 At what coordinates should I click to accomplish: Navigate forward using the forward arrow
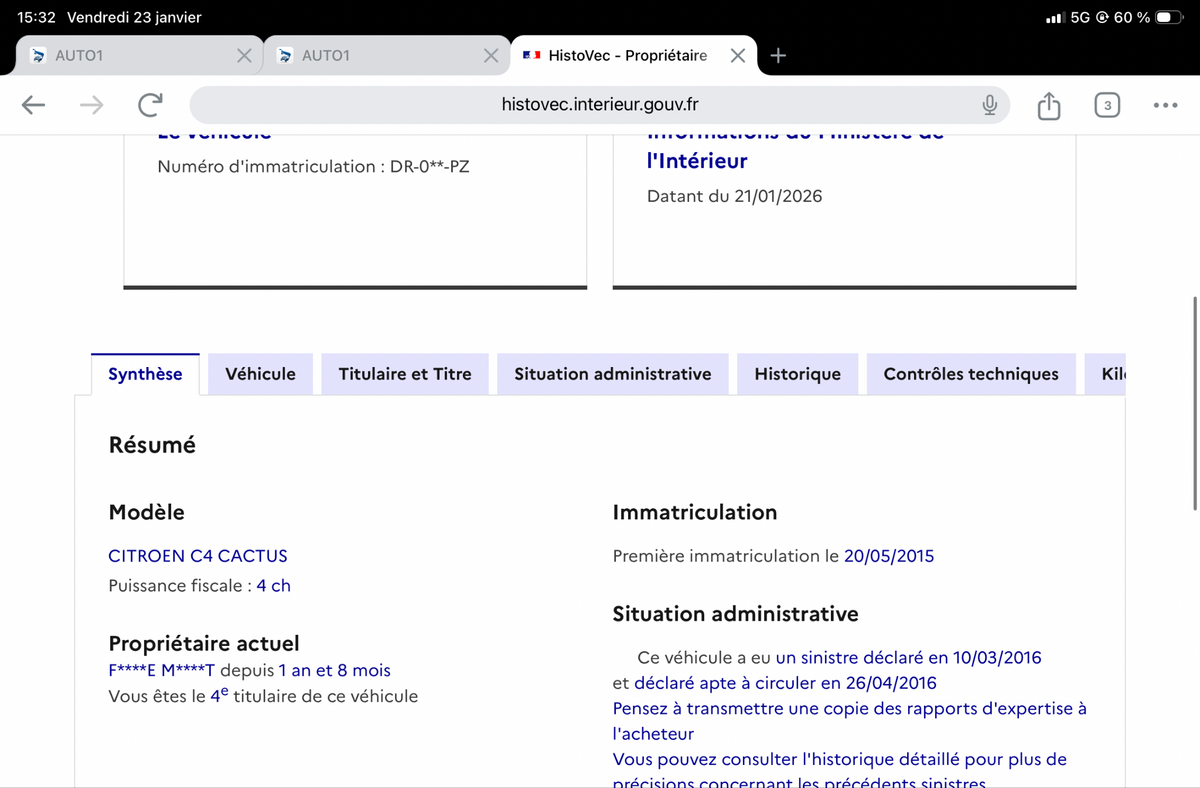tap(91, 105)
